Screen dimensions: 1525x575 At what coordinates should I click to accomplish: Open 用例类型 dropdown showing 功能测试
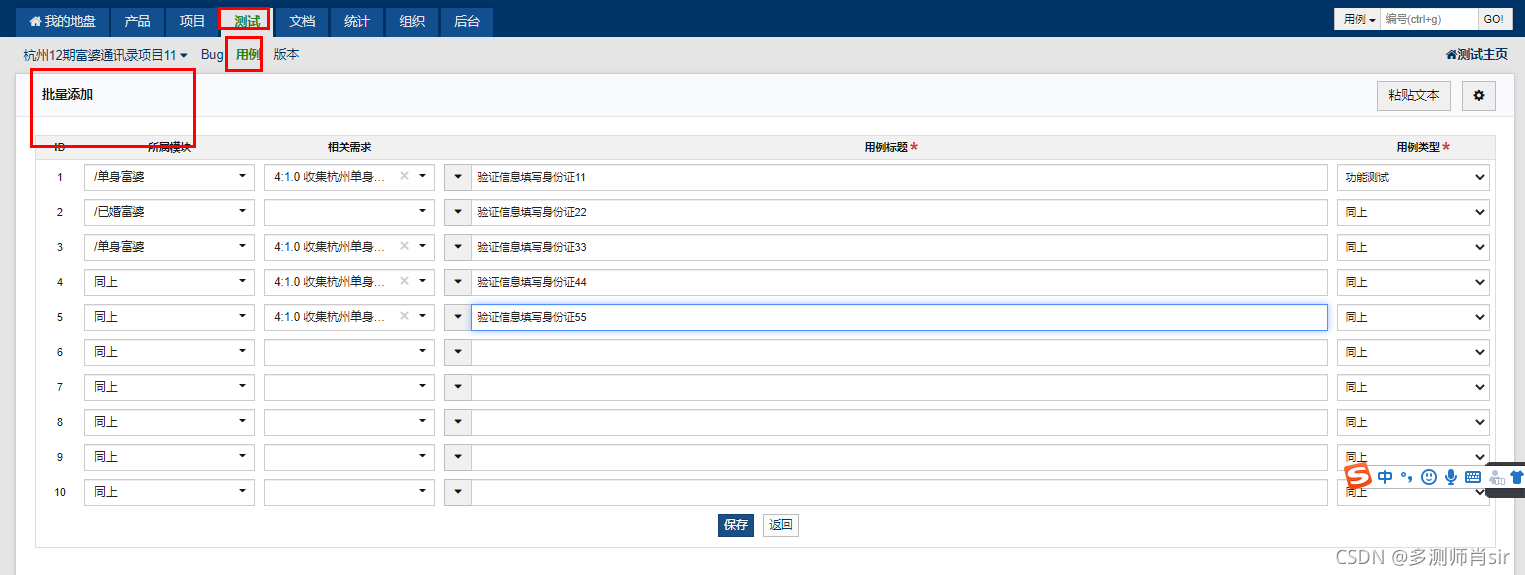click(1413, 177)
